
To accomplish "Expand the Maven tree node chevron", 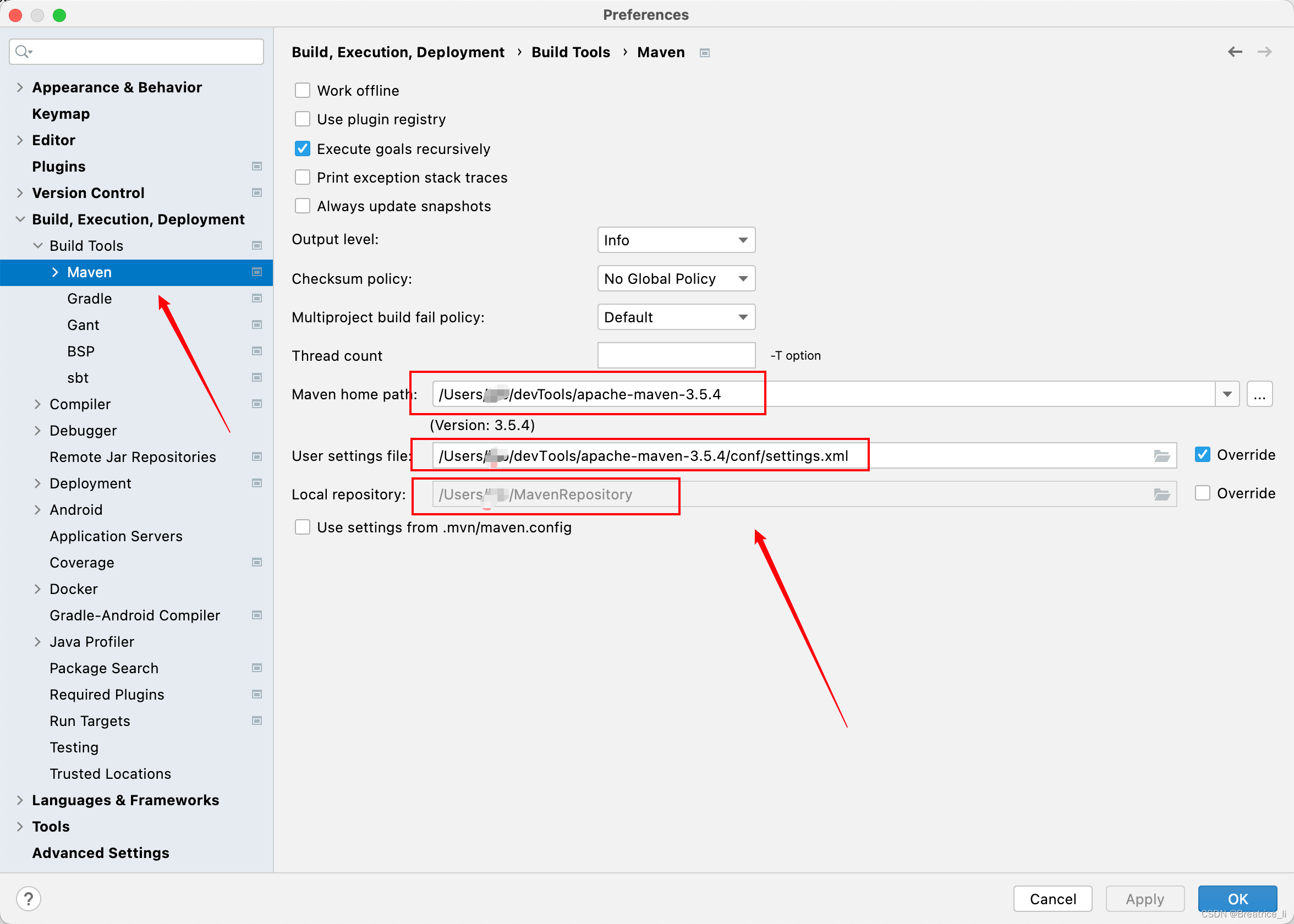I will (55, 272).
